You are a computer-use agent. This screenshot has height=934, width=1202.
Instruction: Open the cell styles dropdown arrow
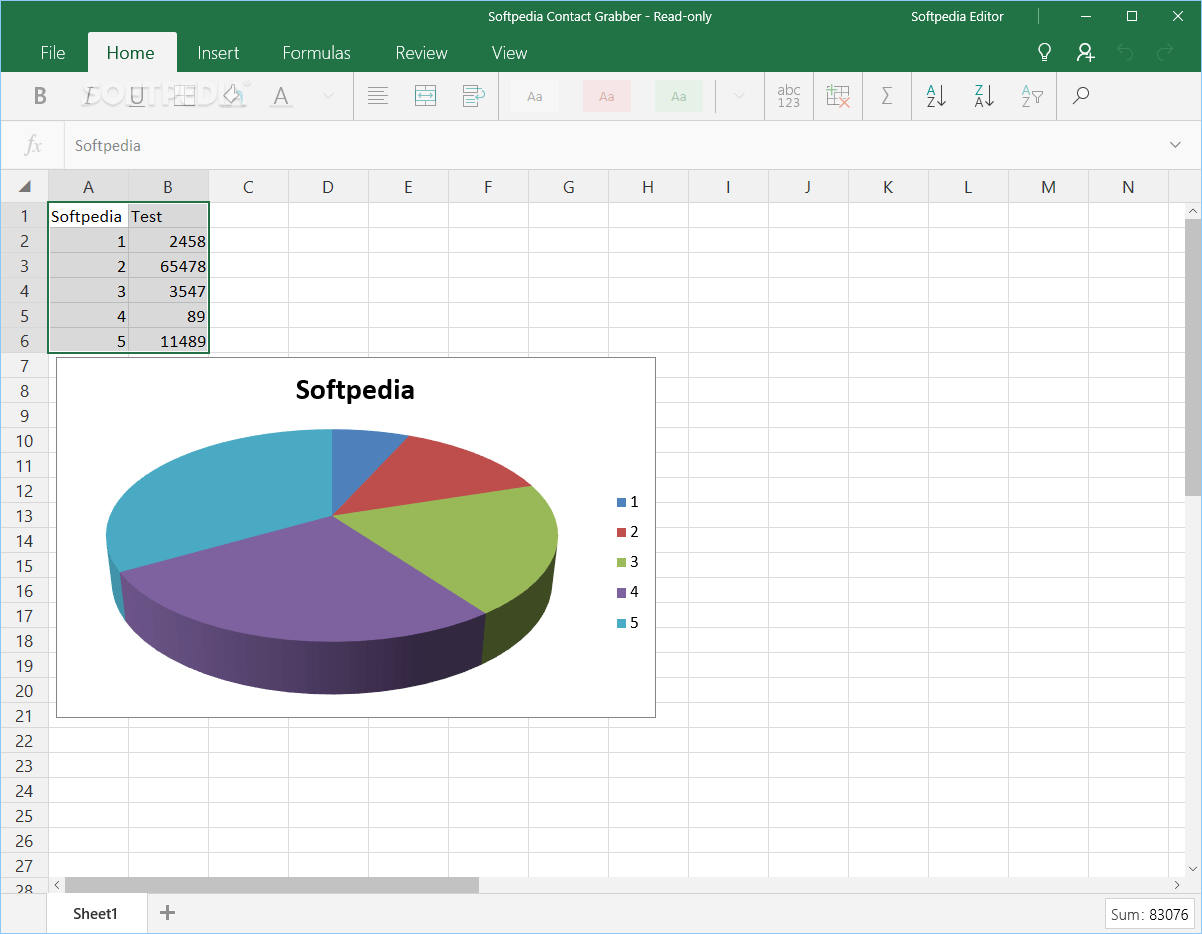click(737, 96)
